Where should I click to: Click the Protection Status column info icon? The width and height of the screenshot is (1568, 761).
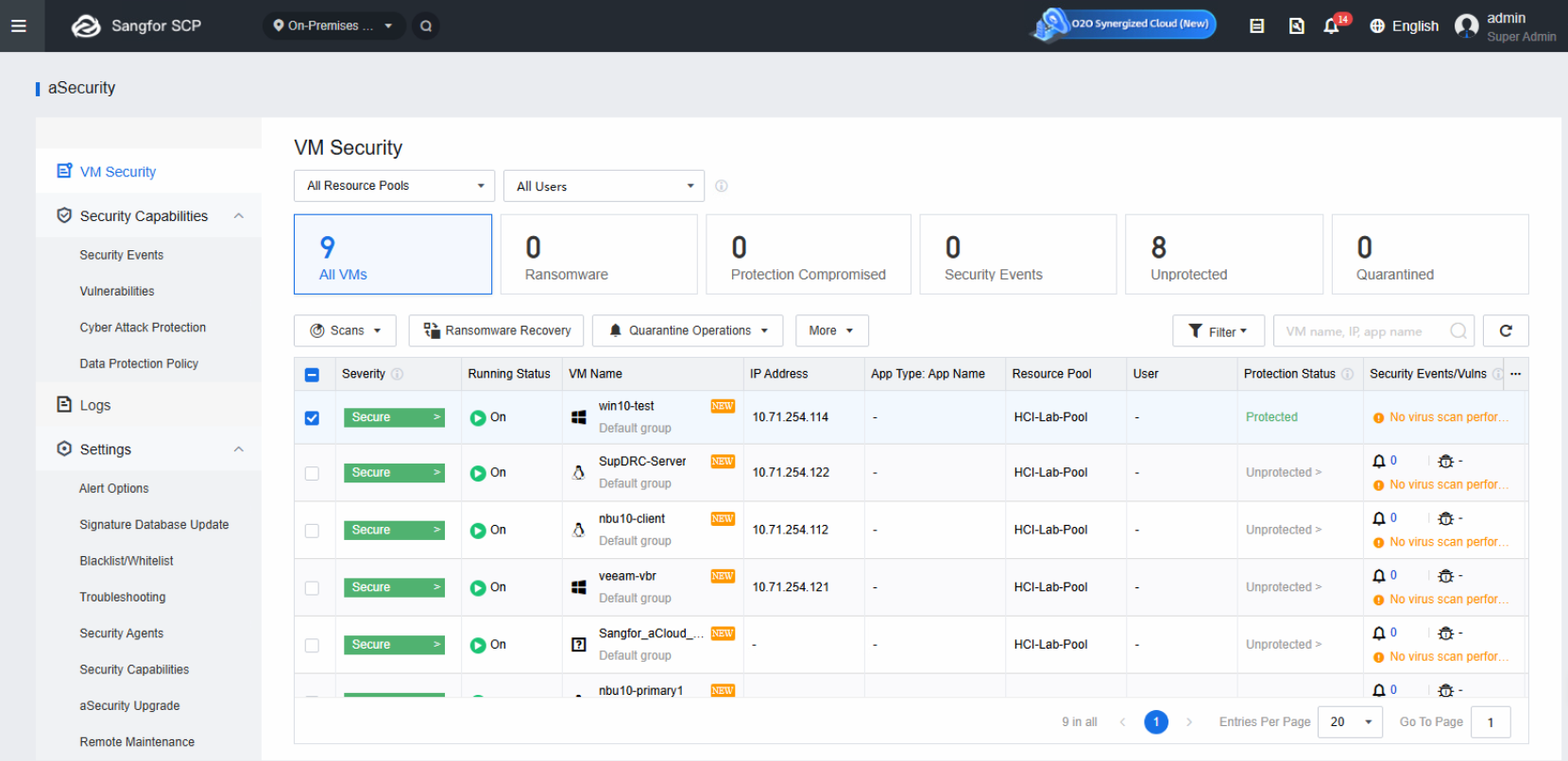(1348, 374)
